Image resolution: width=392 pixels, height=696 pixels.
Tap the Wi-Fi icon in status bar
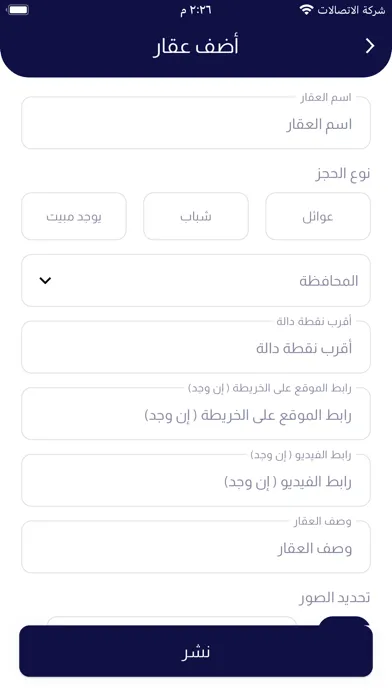pyautogui.click(x=306, y=10)
